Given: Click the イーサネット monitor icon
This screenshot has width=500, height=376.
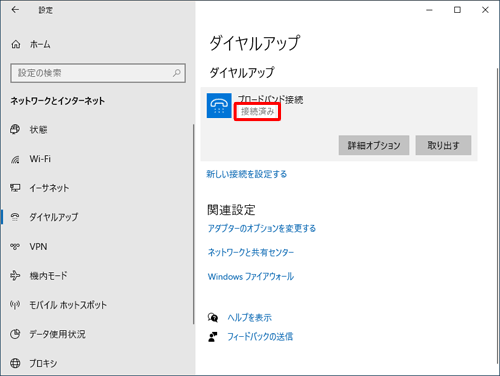Looking at the screenshot, I should click(15, 188).
